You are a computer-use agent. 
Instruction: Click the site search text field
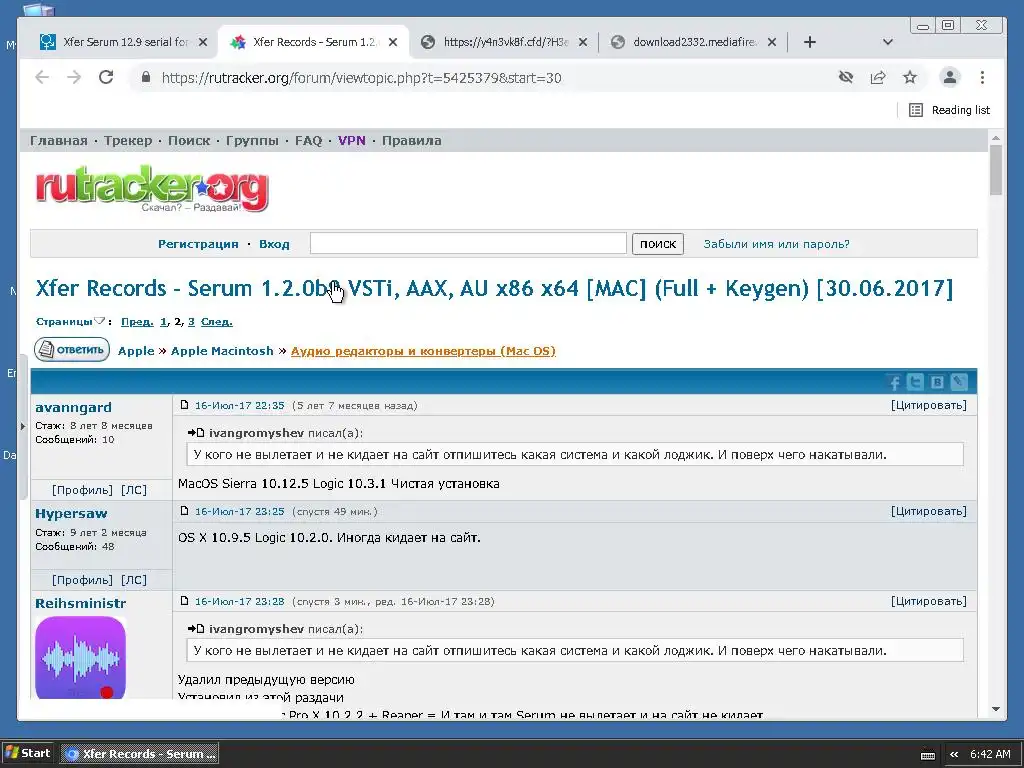point(468,244)
